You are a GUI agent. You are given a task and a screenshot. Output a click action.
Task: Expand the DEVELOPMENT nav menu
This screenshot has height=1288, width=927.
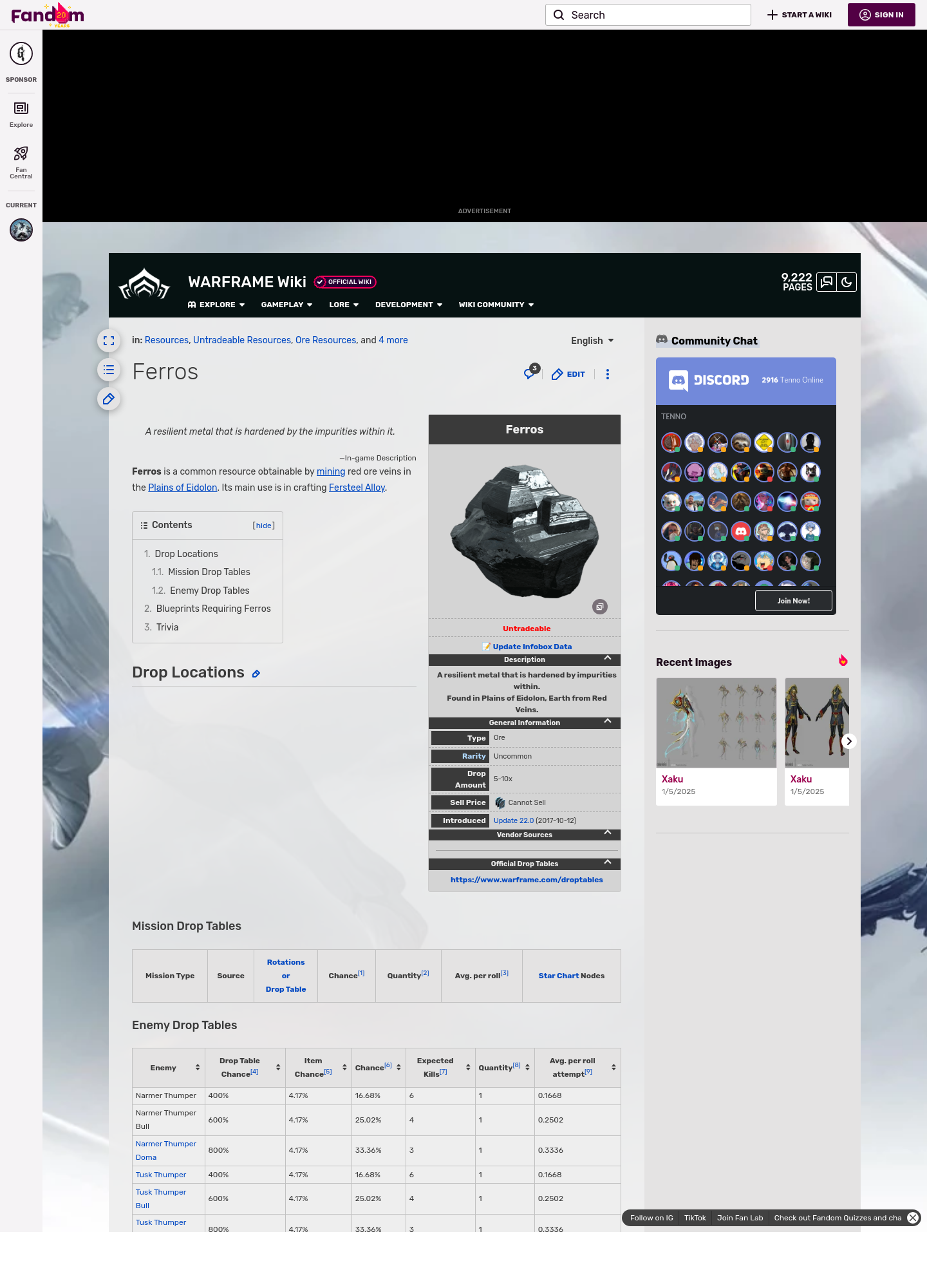click(x=409, y=305)
